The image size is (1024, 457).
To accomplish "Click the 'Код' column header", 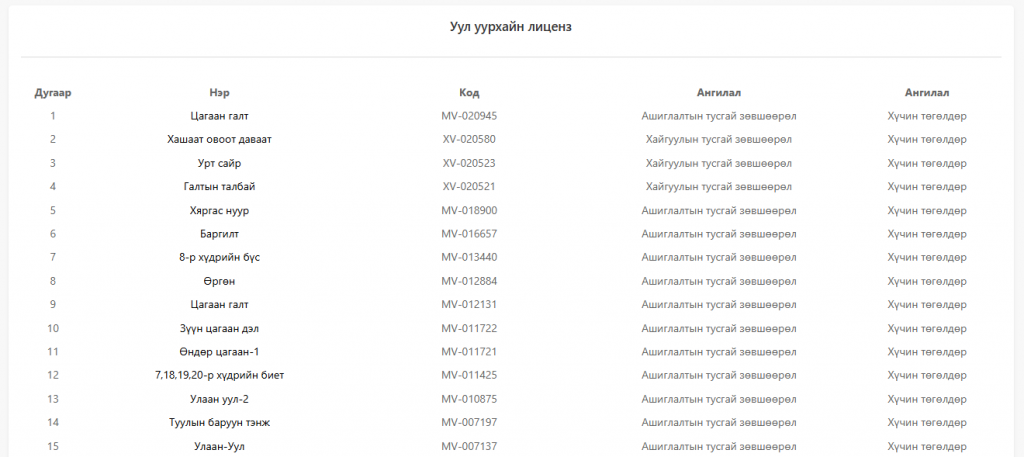I will [469, 93].
